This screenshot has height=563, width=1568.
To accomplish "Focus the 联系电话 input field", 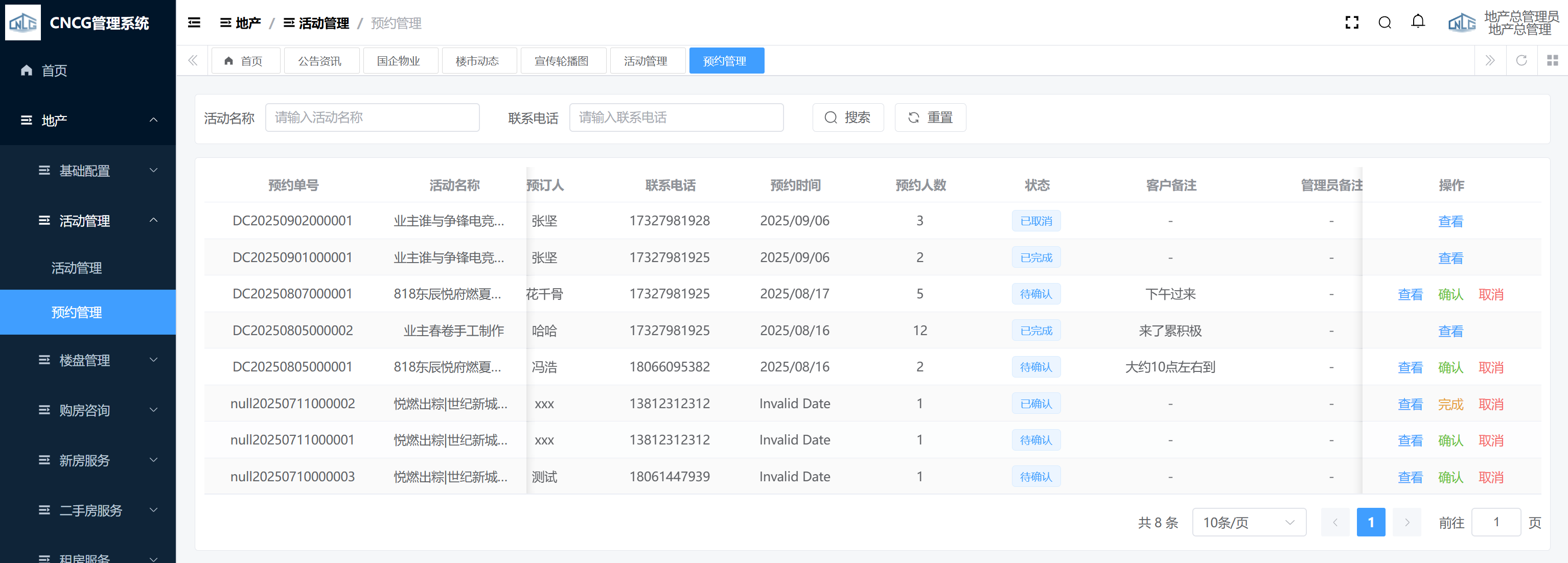I will 676,118.
